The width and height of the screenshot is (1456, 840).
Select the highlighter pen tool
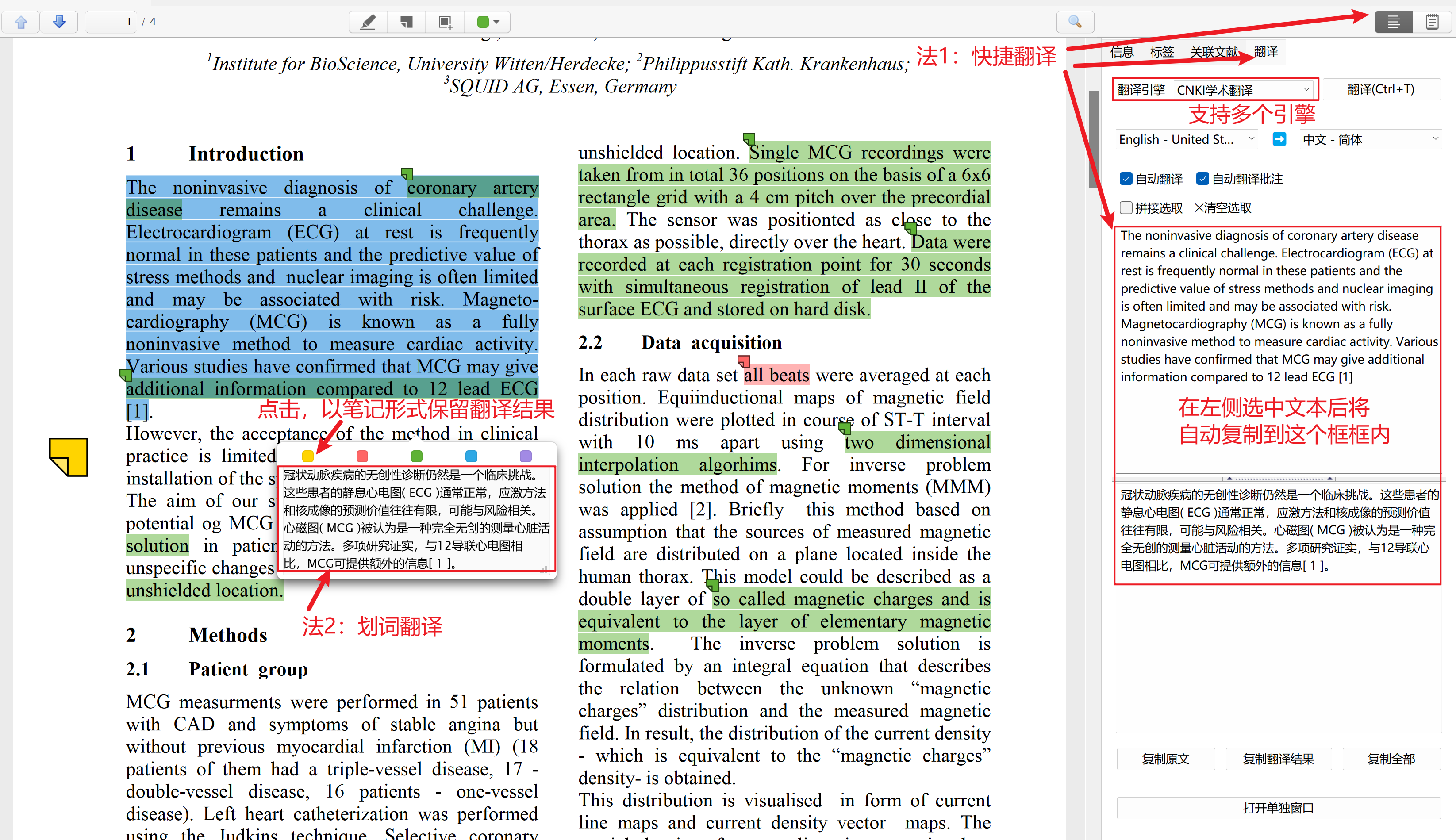(x=368, y=22)
